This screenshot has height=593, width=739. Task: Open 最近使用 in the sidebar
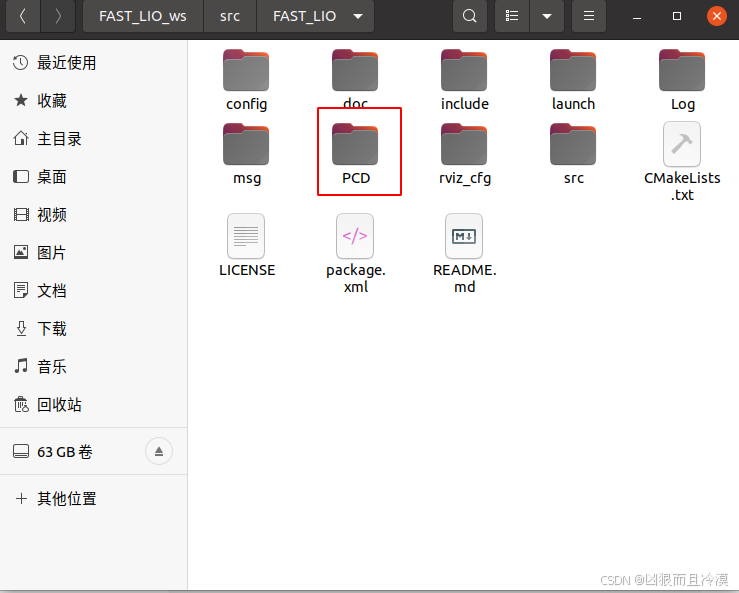coord(93,63)
